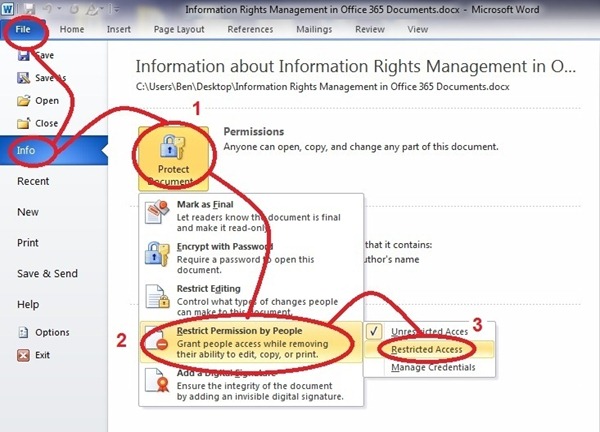Image resolution: width=600 pixels, height=432 pixels.
Task: Switch to the Insert ribbon tab
Action: pos(119,29)
